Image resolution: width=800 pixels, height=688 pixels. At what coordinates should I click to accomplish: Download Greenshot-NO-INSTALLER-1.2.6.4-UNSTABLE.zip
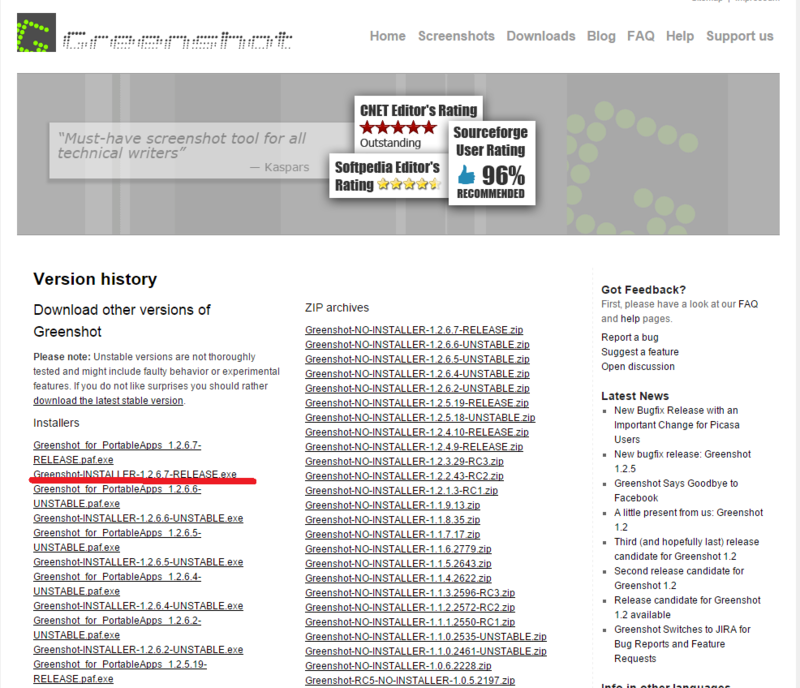(417, 374)
